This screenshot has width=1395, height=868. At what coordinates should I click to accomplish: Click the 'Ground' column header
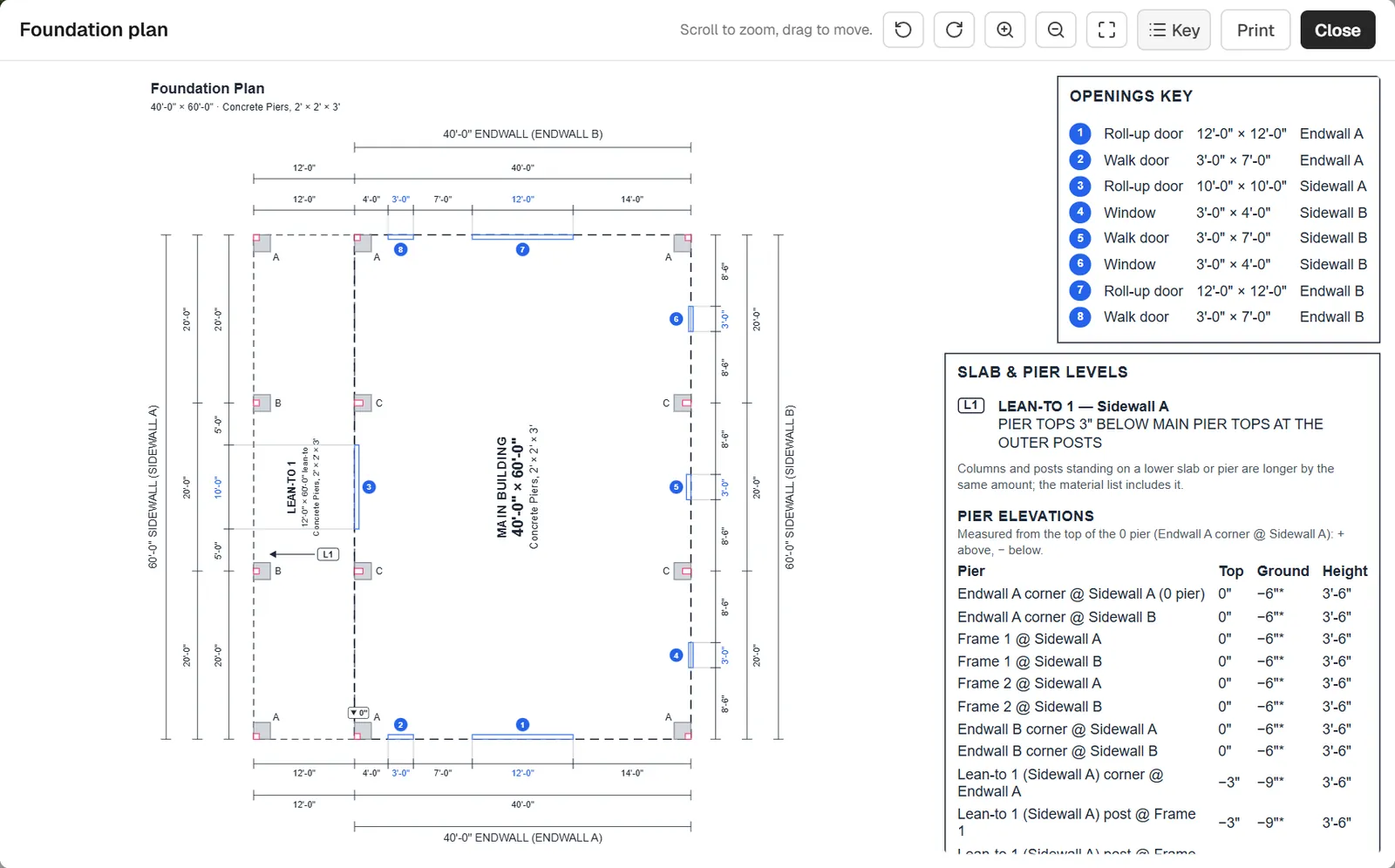(x=1283, y=571)
